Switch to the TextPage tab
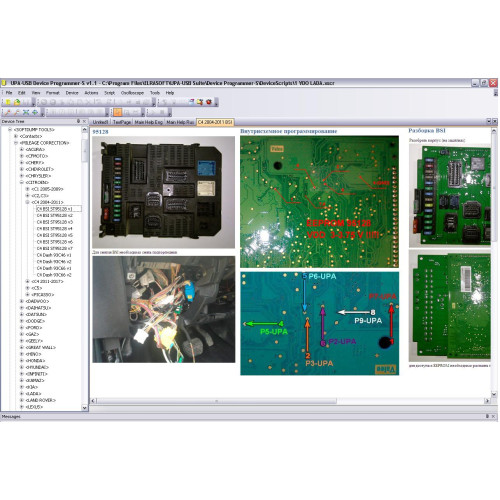 click(x=122, y=122)
